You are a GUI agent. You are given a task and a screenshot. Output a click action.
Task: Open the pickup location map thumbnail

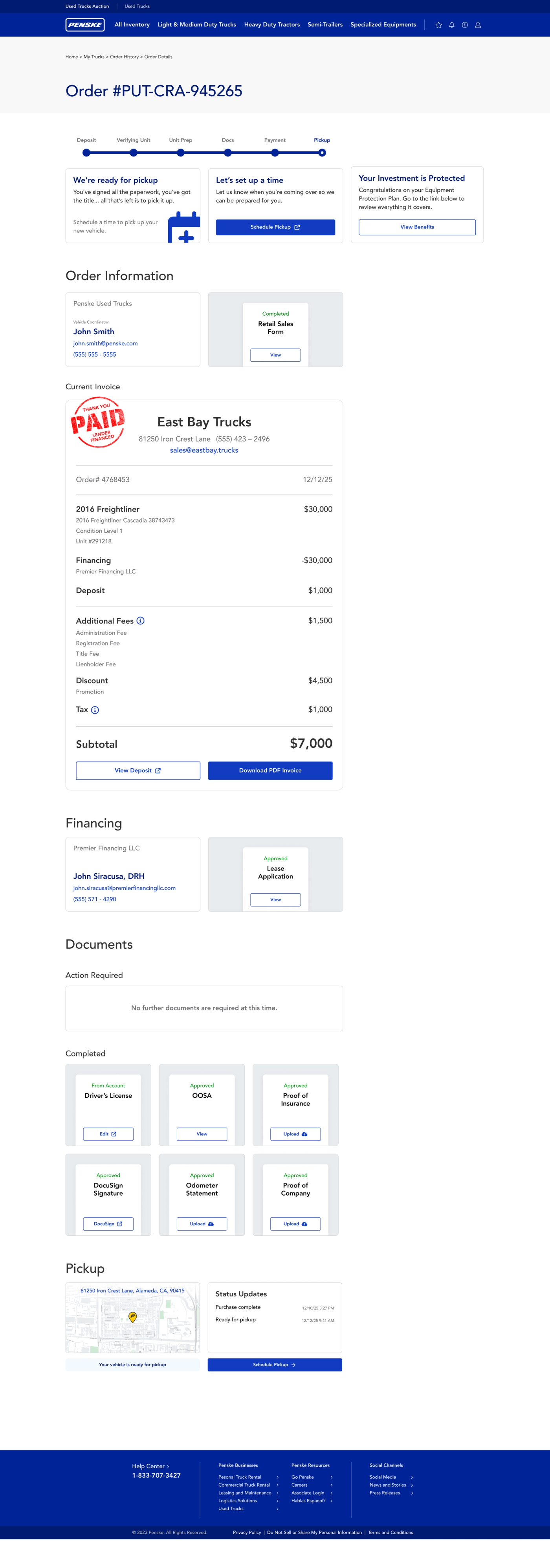click(133, 1318)
